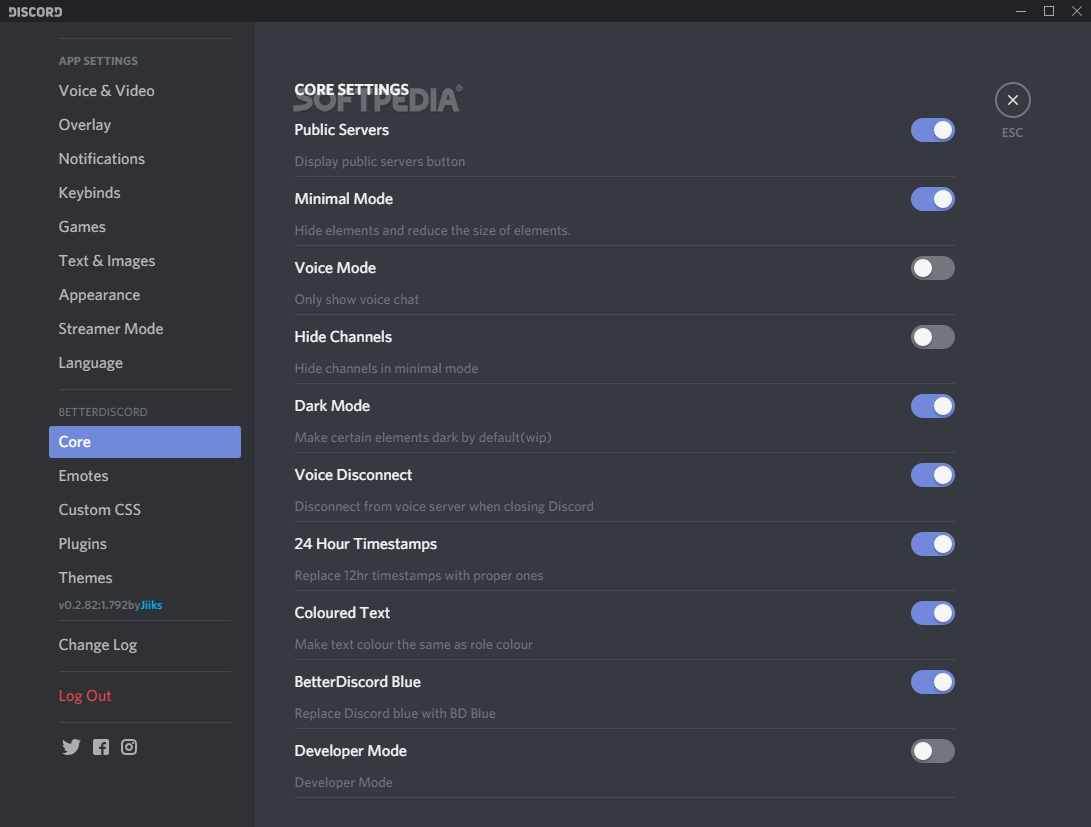This screenshot has height=827, width=1091.
Task: Click the 'Hide channels in minimal mode' text
Action: pyautogui.click(x=386, y=369)
